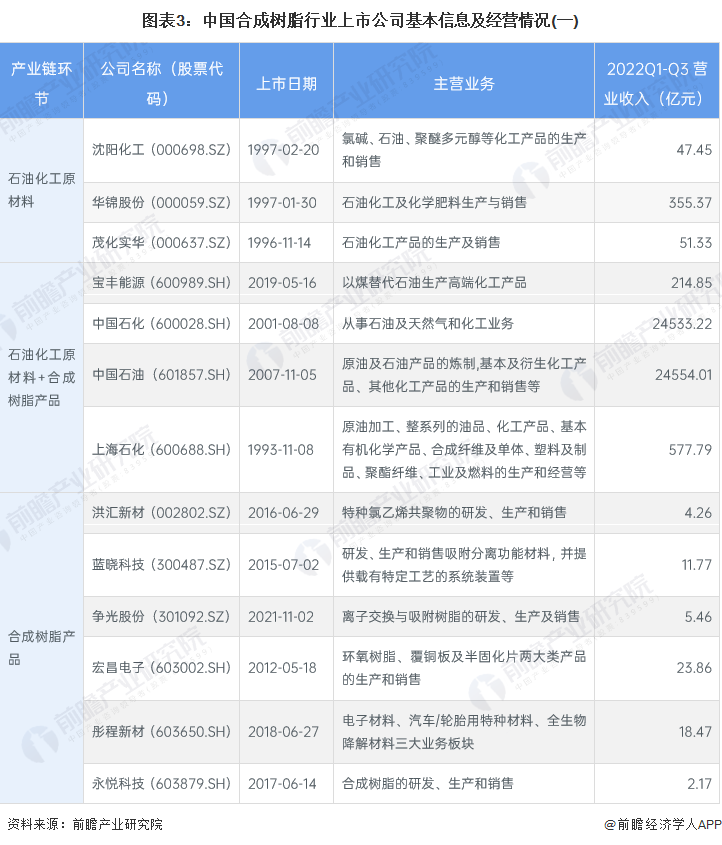Click company cell 上海石化（600688.SH）

(x=161, y=449)
